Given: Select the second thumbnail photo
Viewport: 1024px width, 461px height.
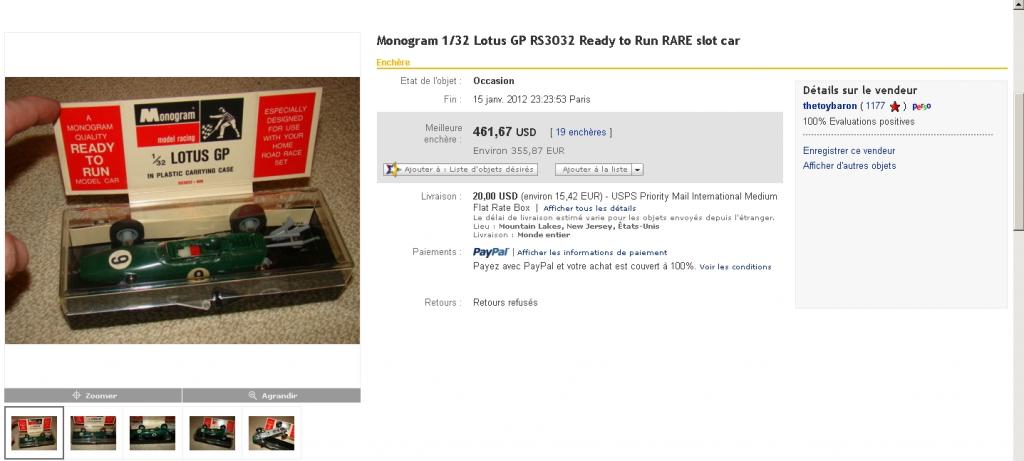Looking at the screenshot, I should pos(93,433).
